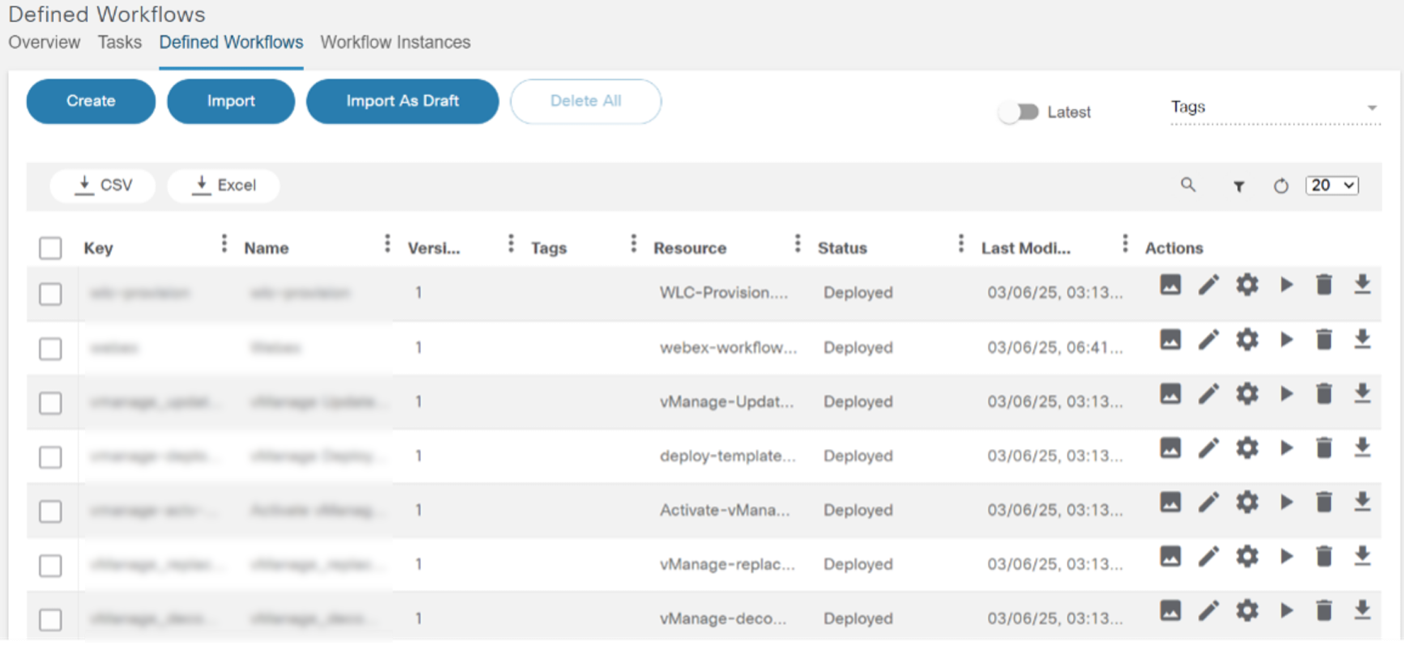Export table using the CSV button
Image resolution: width=1404 pixels, height=645 pixels.
103,185
